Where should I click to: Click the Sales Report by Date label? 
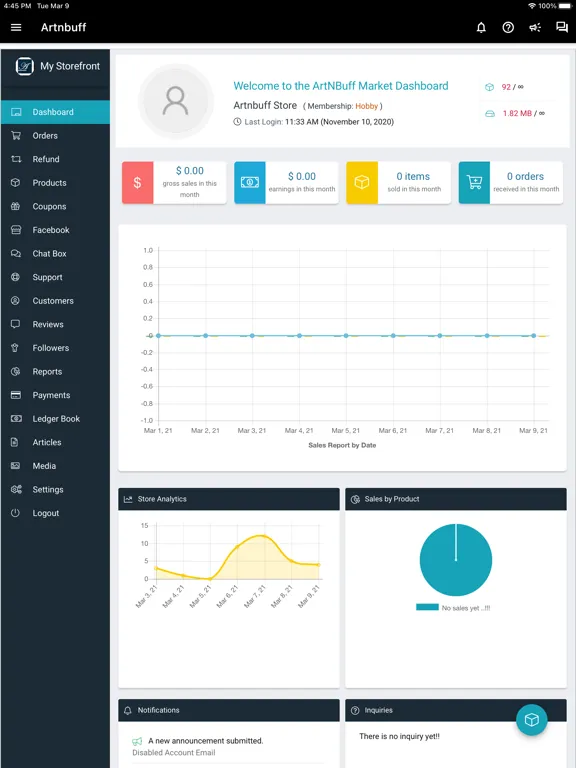point(342,445)
